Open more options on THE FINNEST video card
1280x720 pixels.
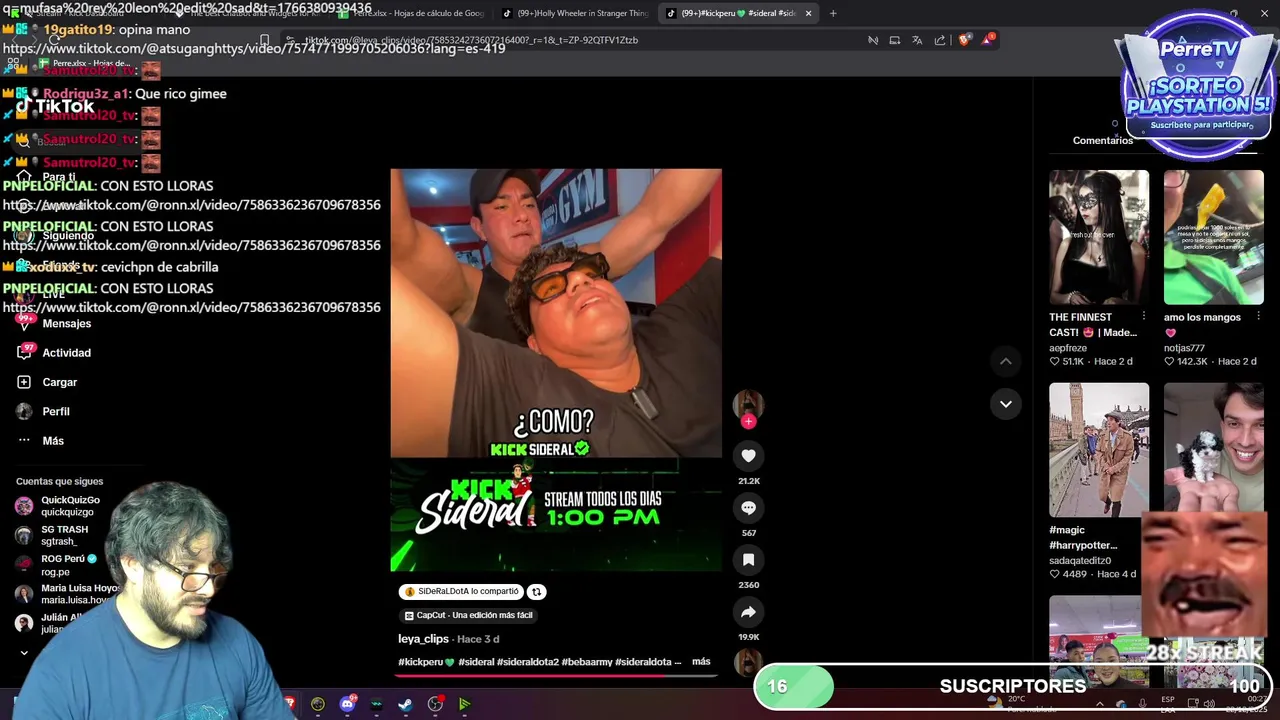point(1144,317)
